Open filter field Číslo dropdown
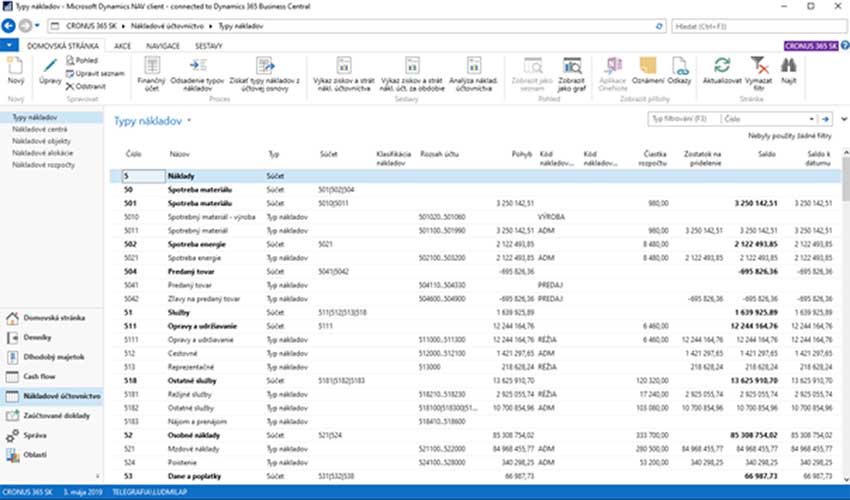Image resolution: width=850 pixels, height=500 pixels. pos(812,119)
